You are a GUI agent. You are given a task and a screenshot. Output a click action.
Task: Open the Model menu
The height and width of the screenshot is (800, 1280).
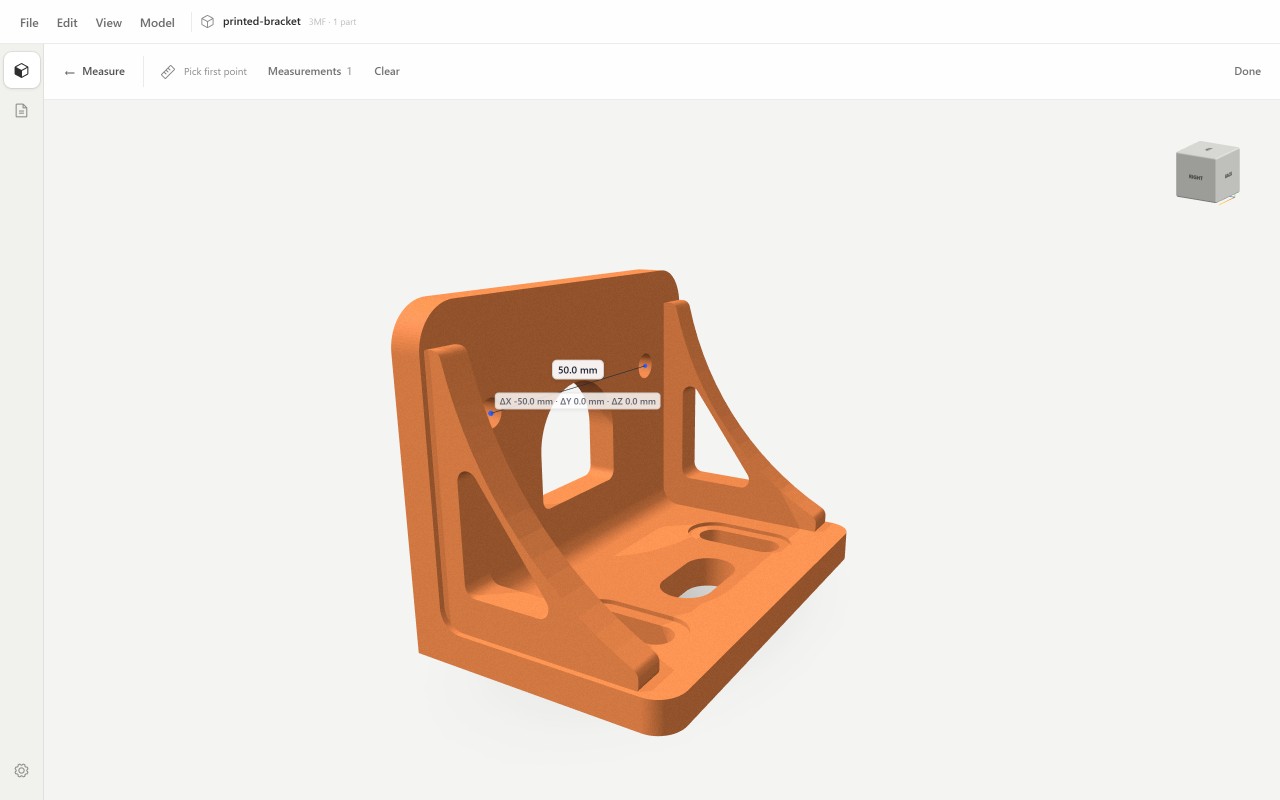157,22
